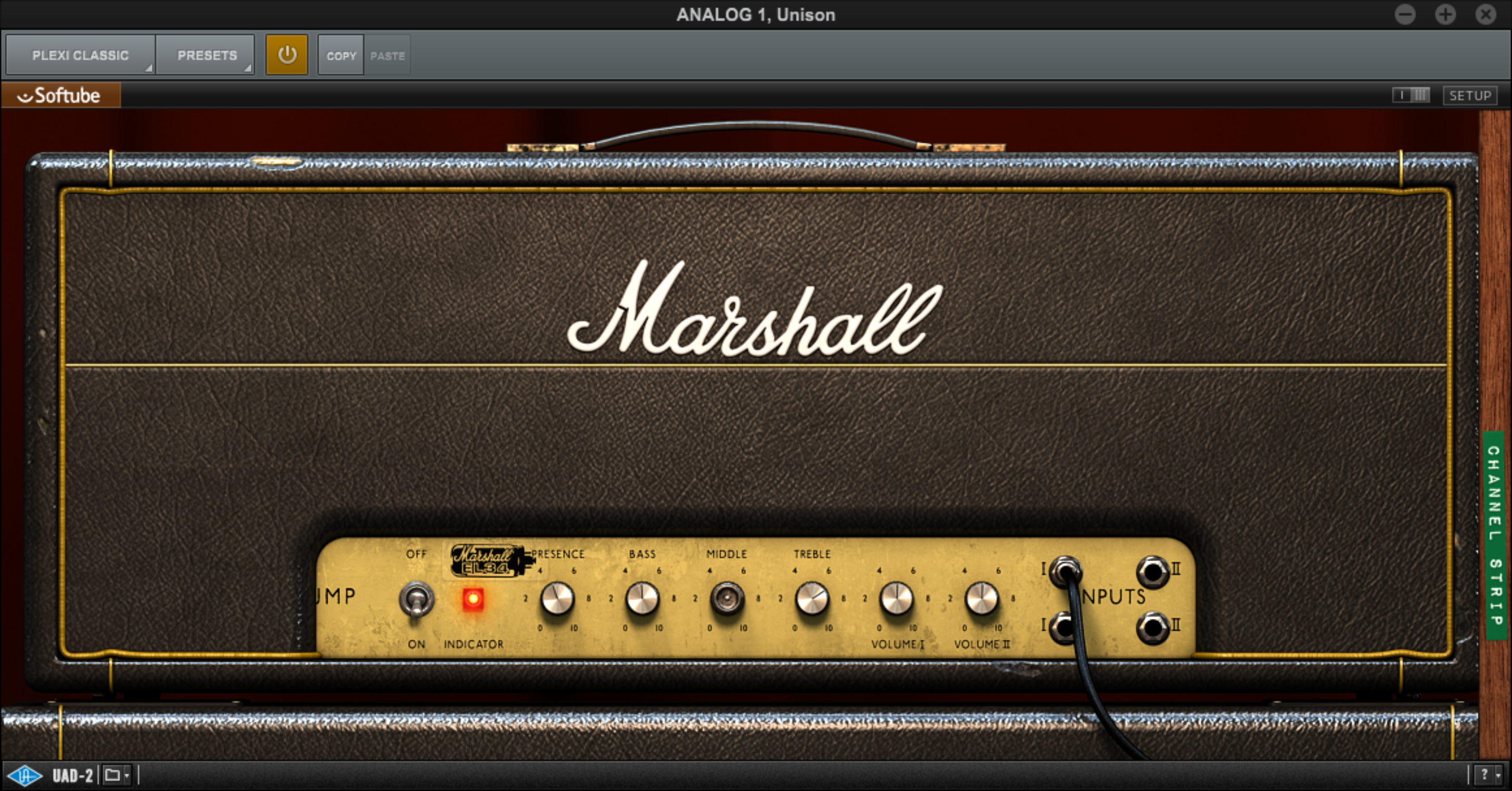Adjust the MIDDLE knob
1512x791 pixels.
[x=727, y=598]
